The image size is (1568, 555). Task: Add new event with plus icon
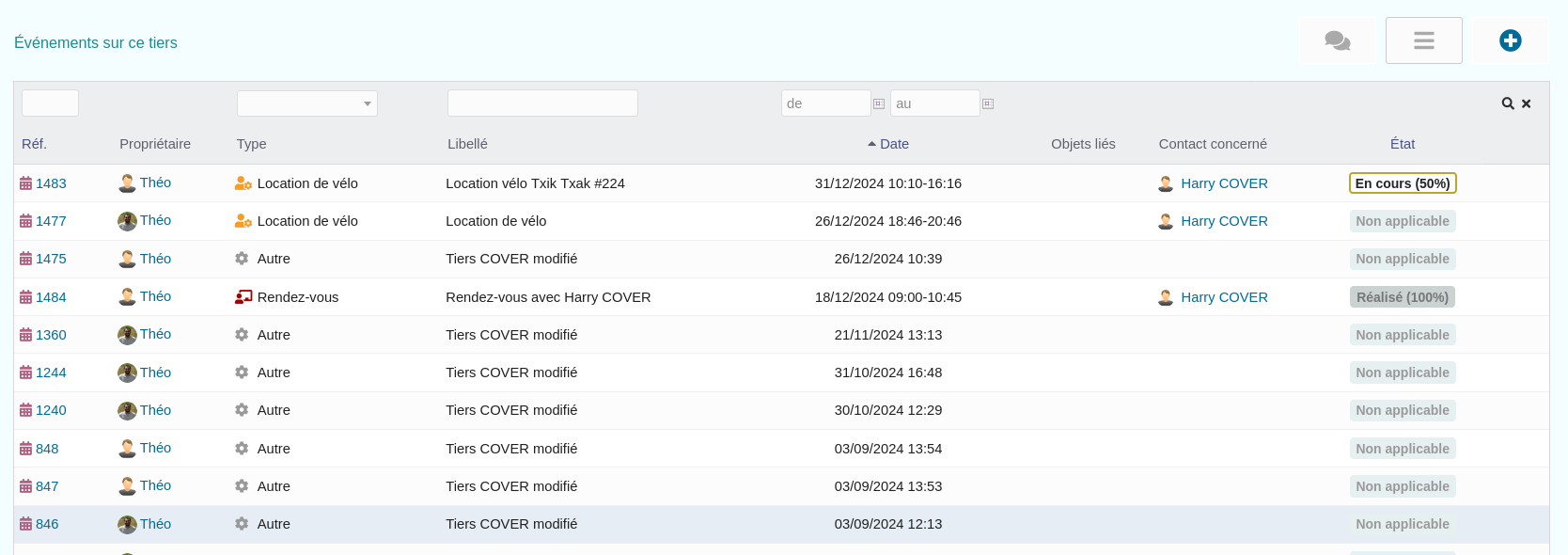(1510, 40)
